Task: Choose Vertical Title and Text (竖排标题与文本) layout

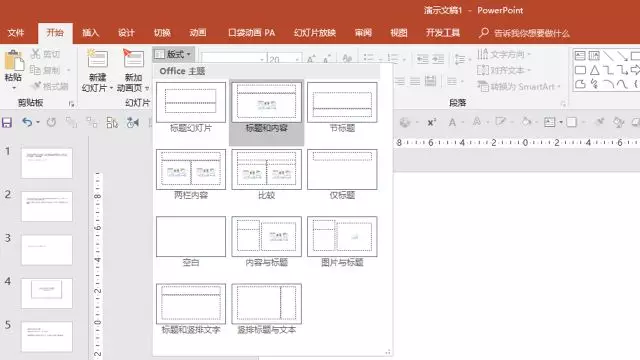Action: [267, 309]
